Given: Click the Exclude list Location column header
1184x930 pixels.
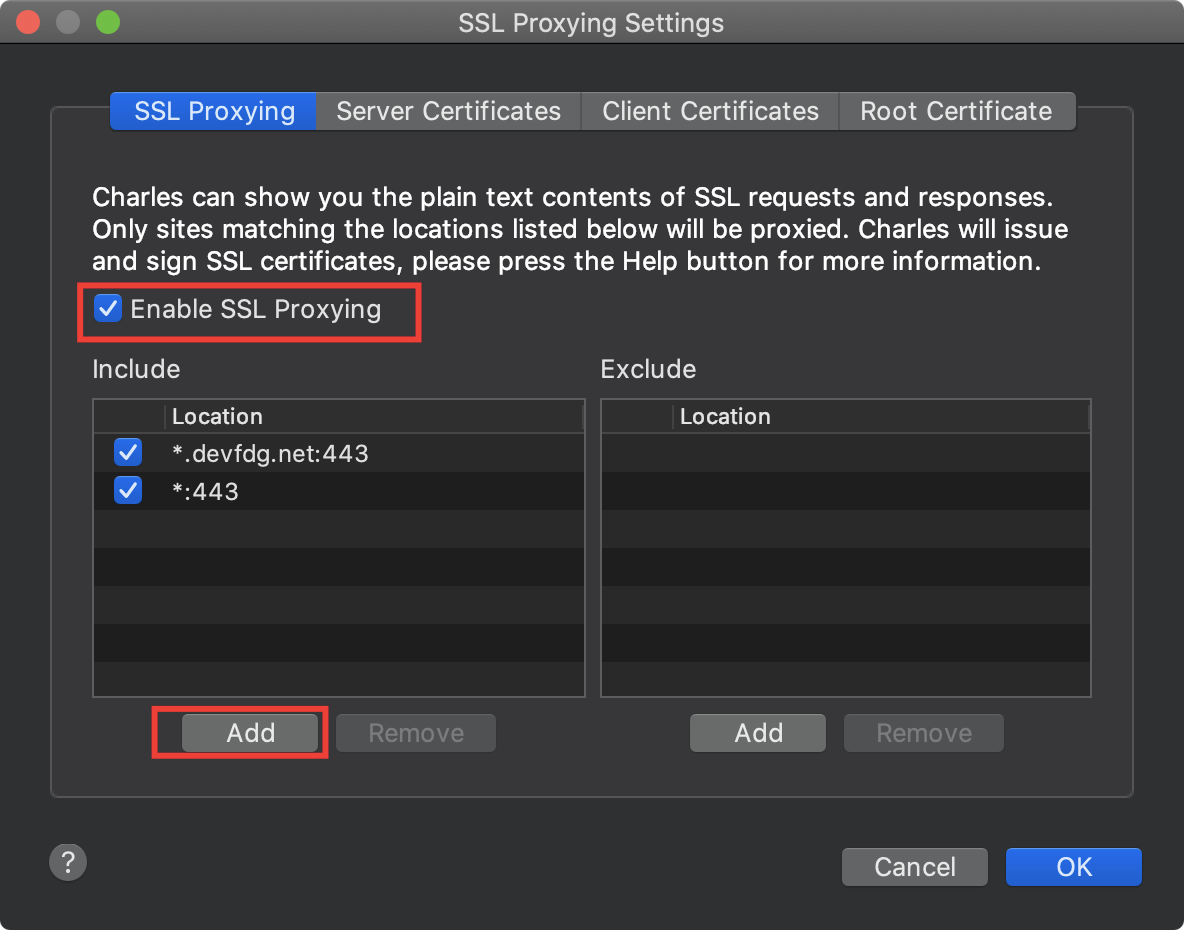Looking at the screenshot, I should point(880,417).
